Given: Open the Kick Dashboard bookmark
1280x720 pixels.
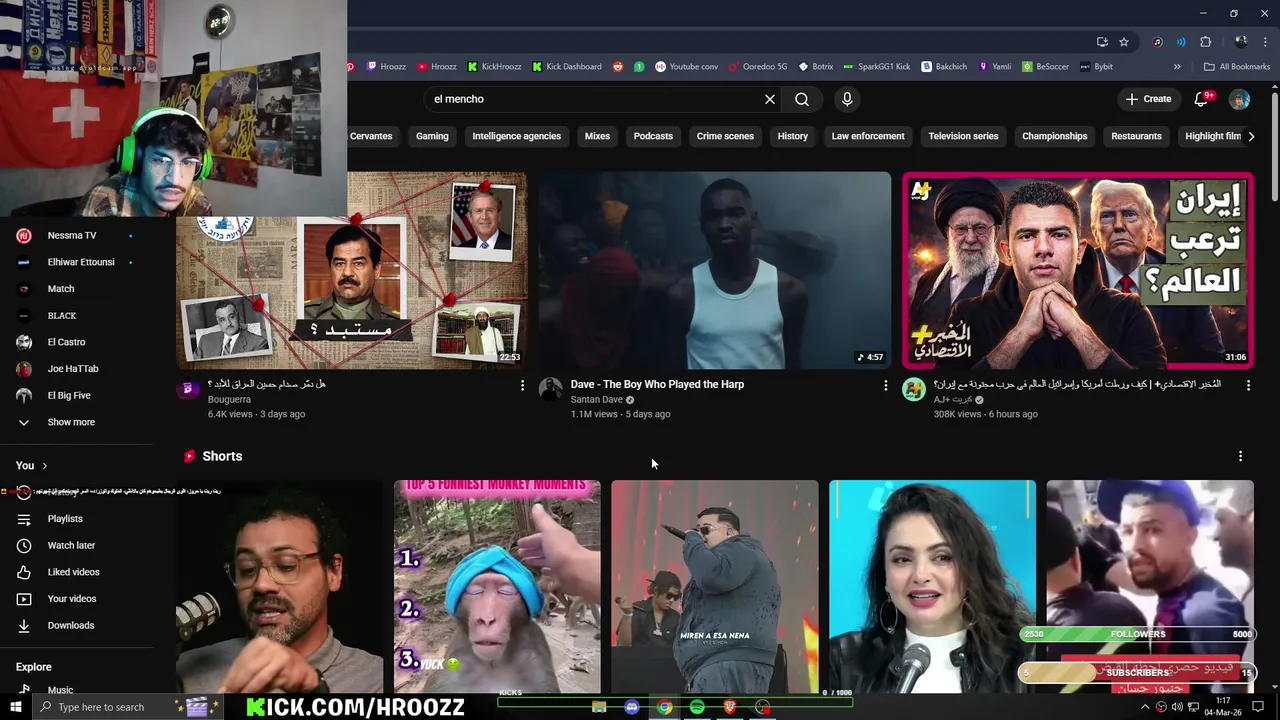Looking at the screenshot, I should (567, 67).
